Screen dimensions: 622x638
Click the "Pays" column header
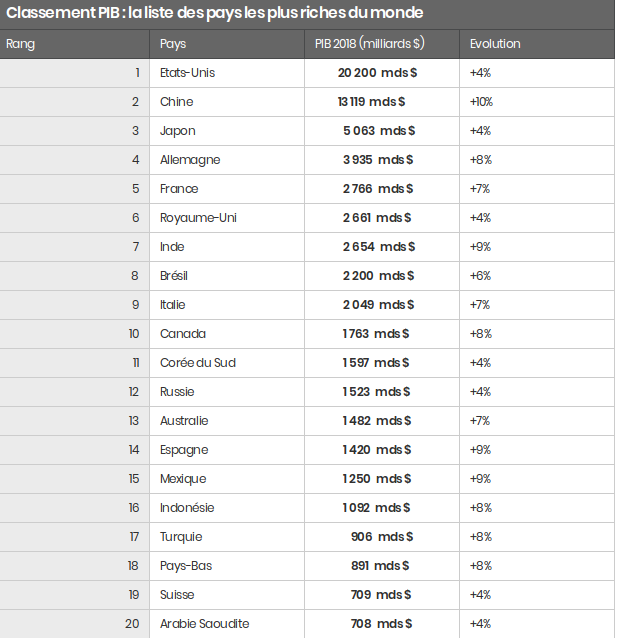(173, 44)
